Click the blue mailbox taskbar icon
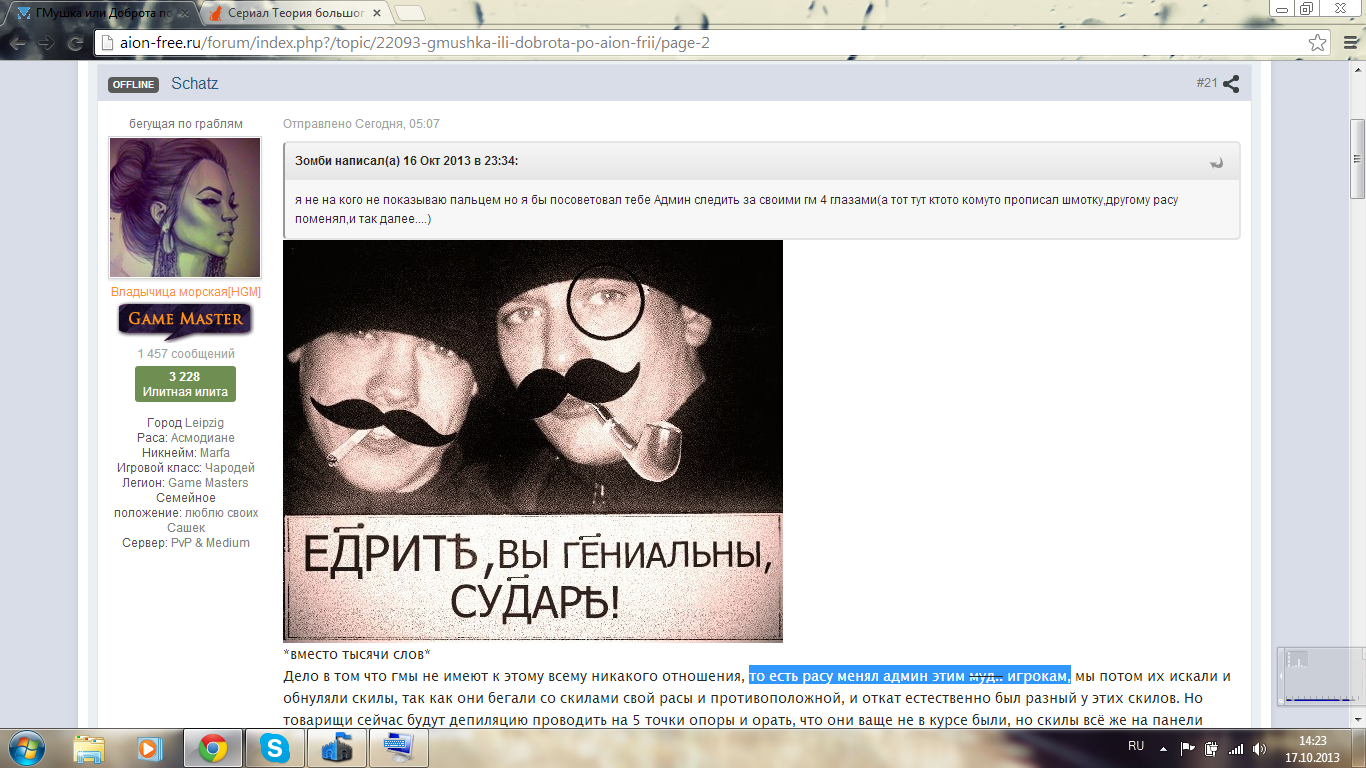Viewport: 1366px width, 768px height. (x=335, y=748)
